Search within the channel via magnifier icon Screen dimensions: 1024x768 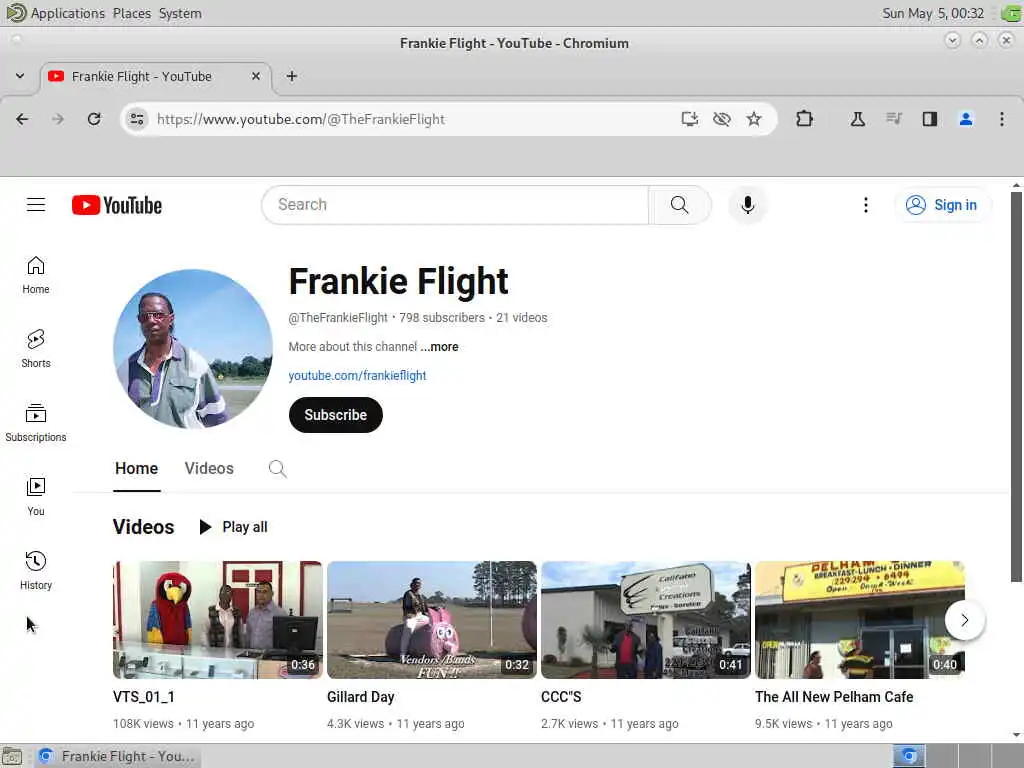coord(278,469)
